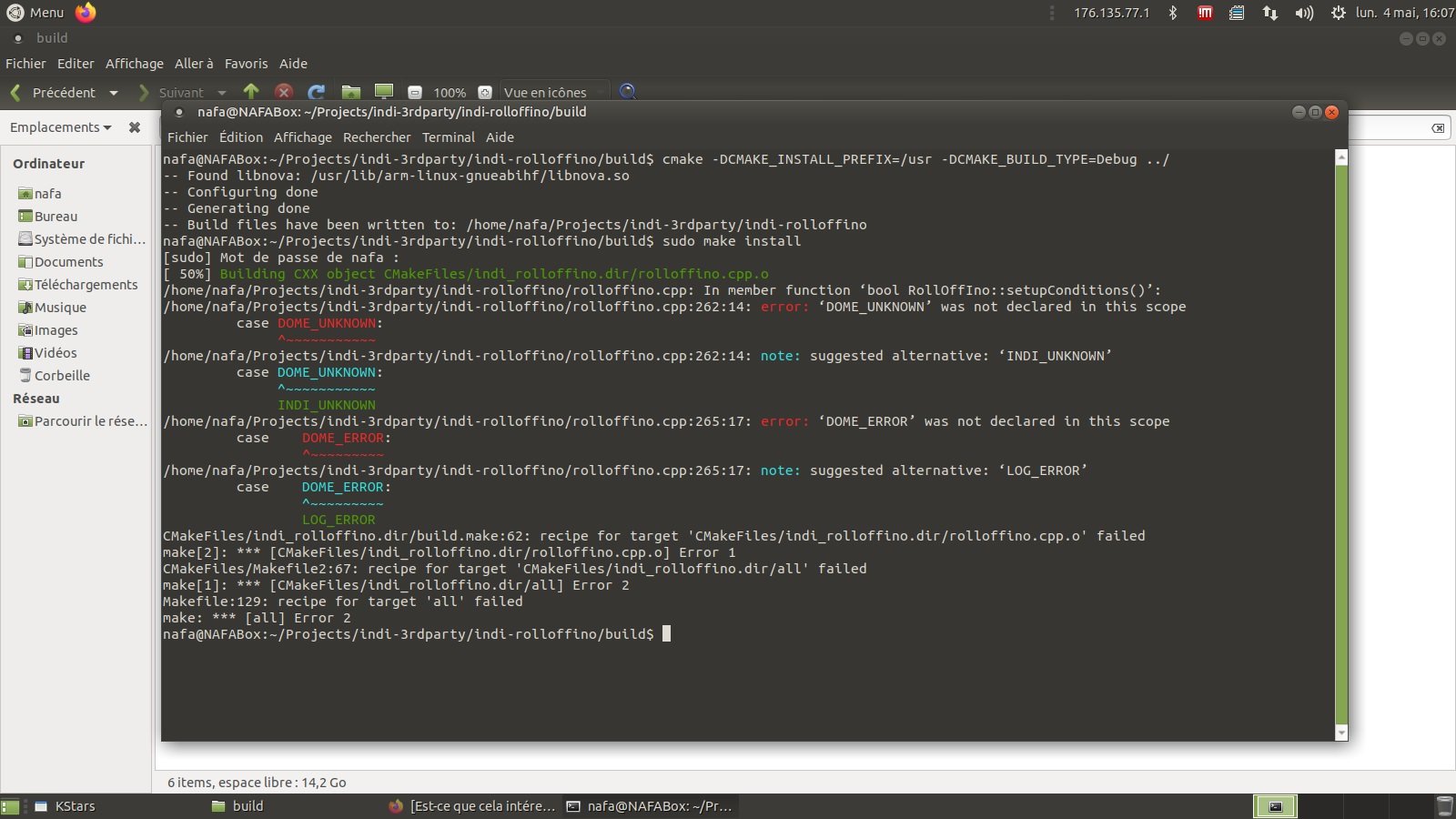Go to the parent folder with the green up arrow
The image size is (1456, 819).
(251, 91)
